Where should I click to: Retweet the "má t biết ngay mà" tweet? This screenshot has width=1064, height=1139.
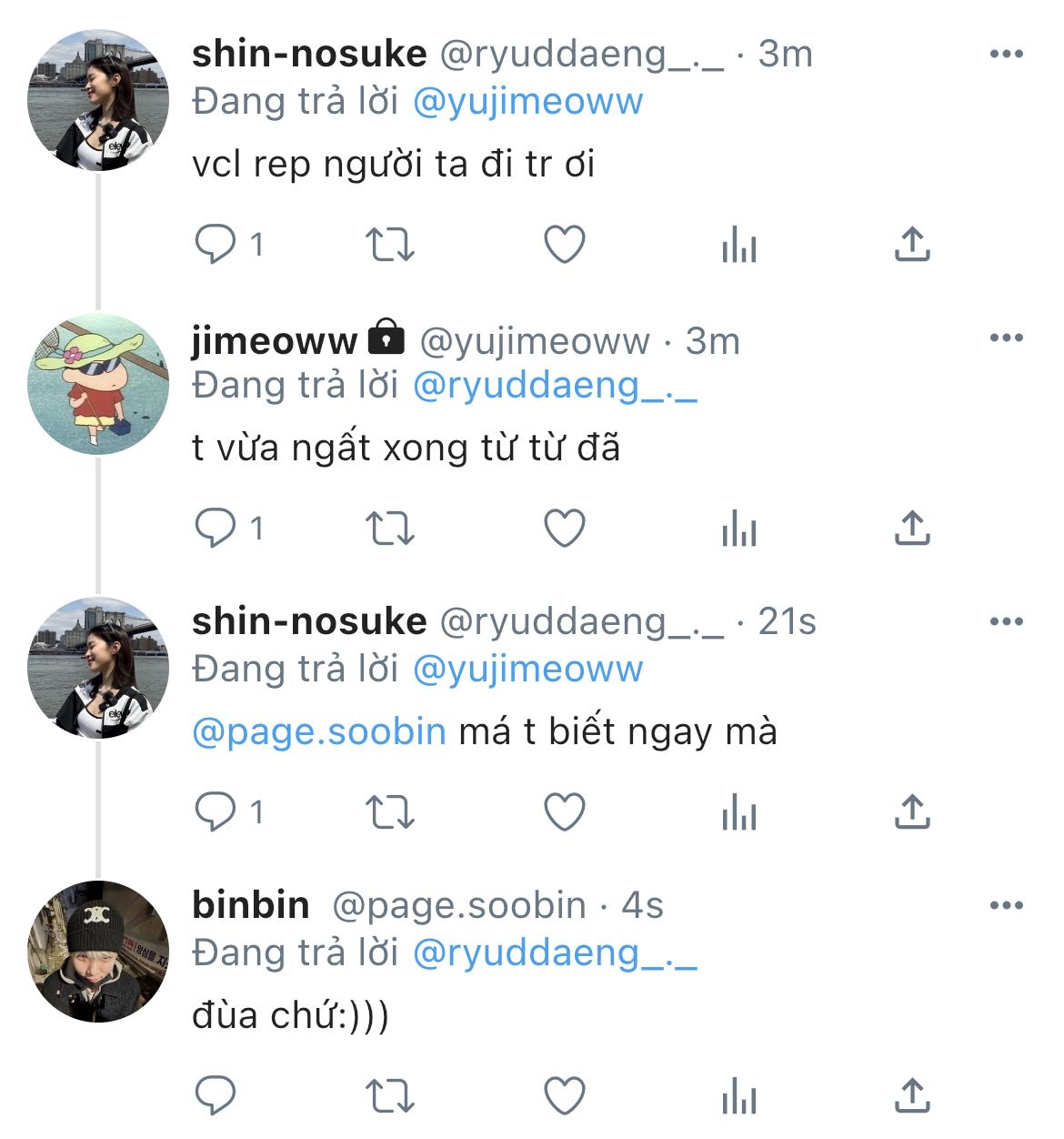coord(389,812)
